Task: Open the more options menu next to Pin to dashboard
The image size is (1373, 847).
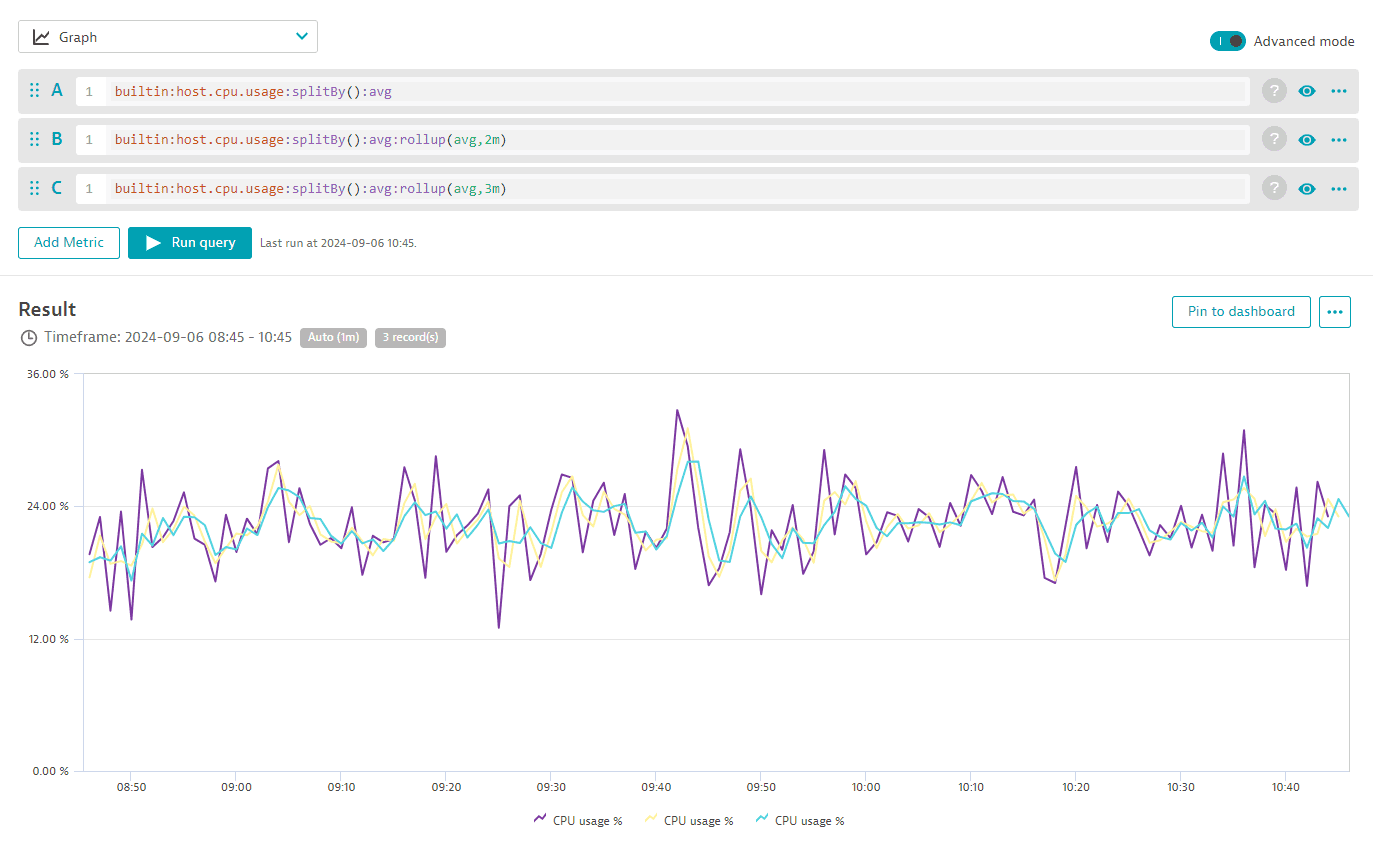Action: point(1335,311)
